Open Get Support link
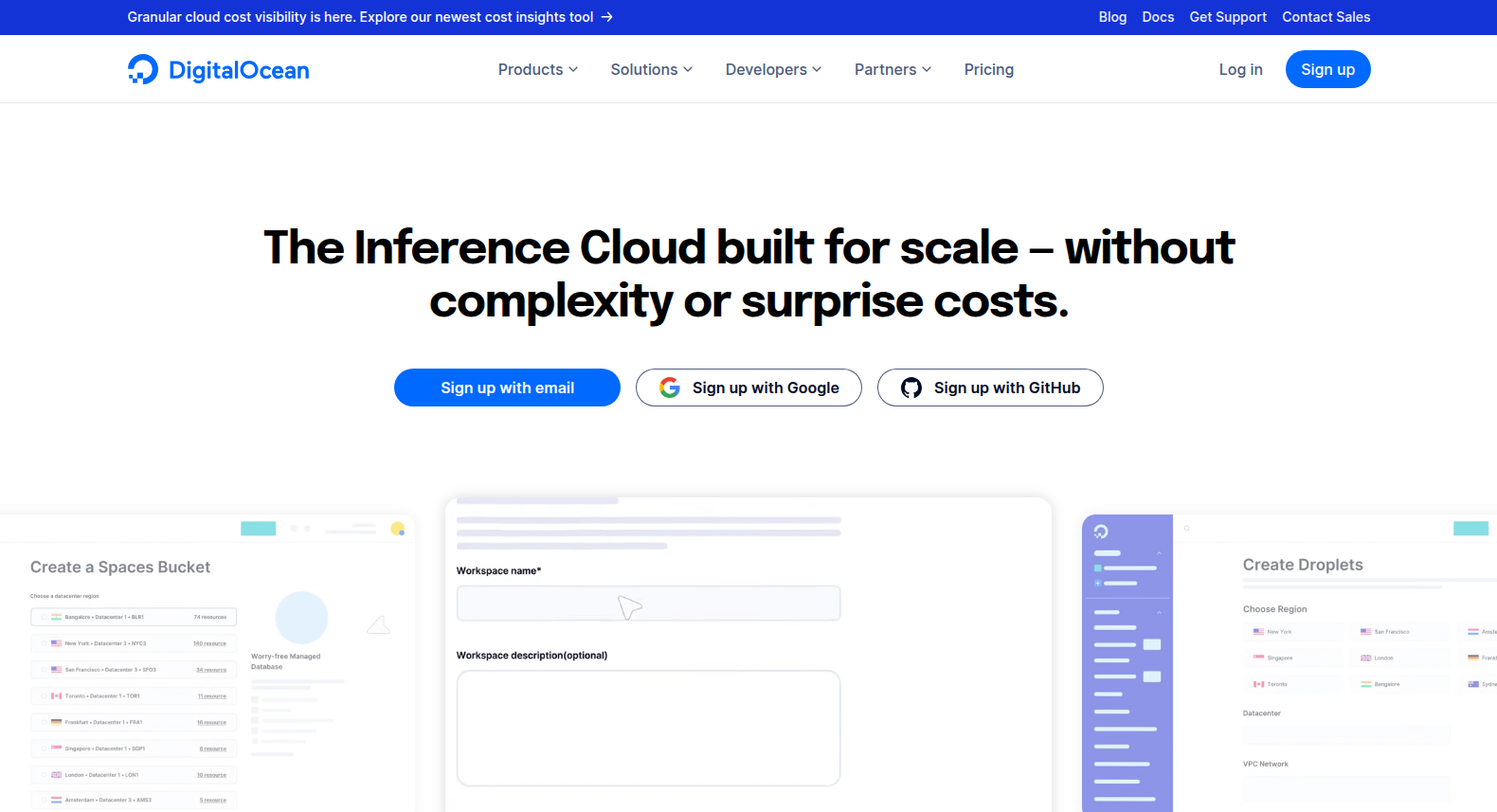The height and width of the screenshot is (812, 1497). point(1228,17)
